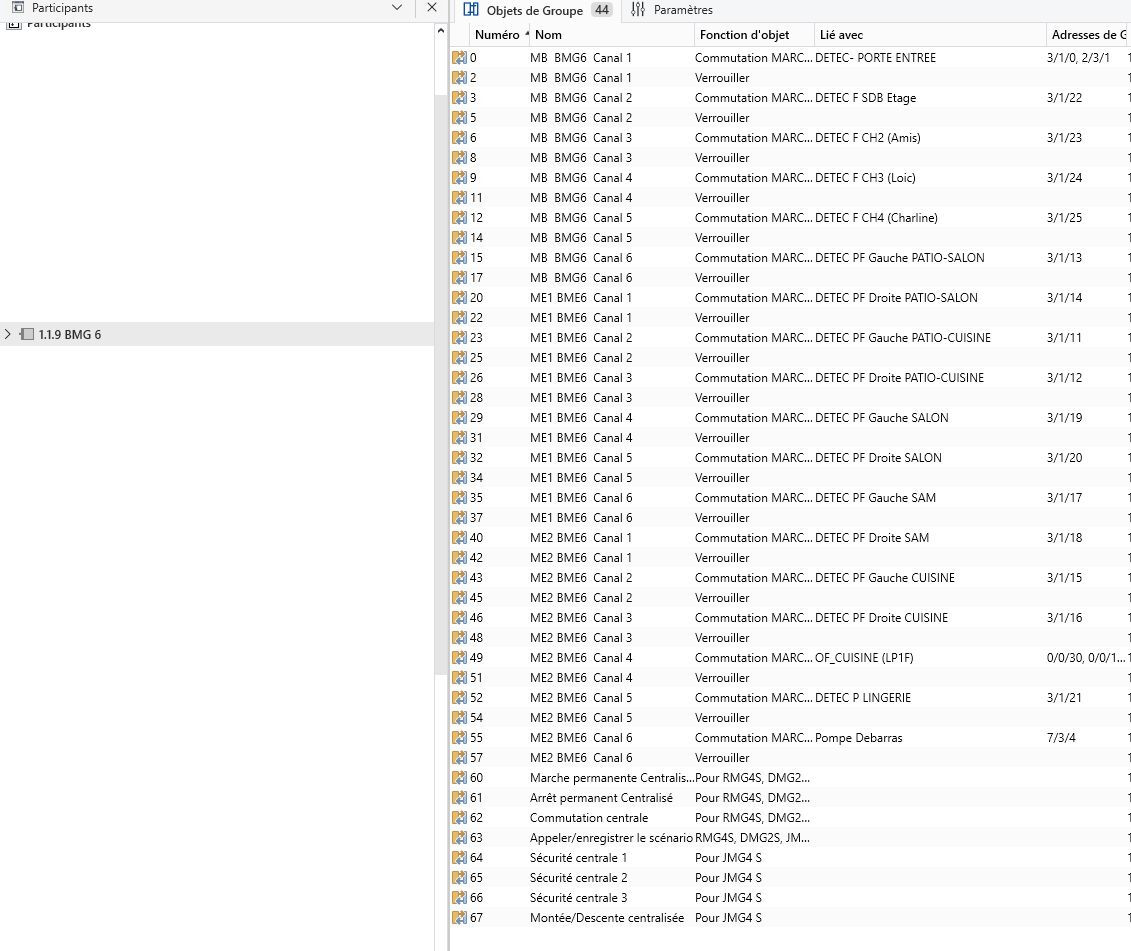Screen dimensions: 1131x951
Task: Select the Montée/Descente centralisée row name
Action: pyautogui.click(x=607, y=918)
